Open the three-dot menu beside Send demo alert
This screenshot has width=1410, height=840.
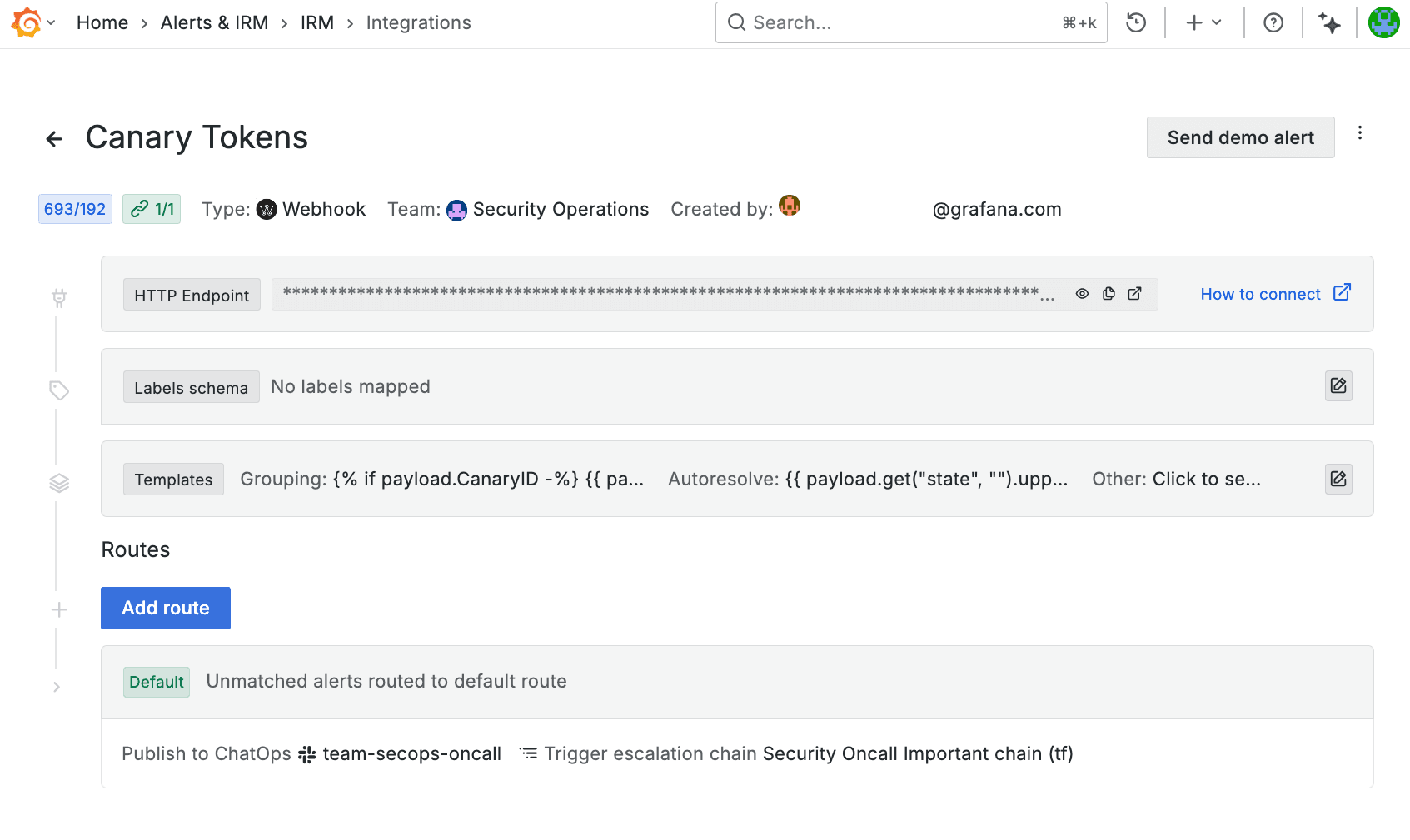1361,133
